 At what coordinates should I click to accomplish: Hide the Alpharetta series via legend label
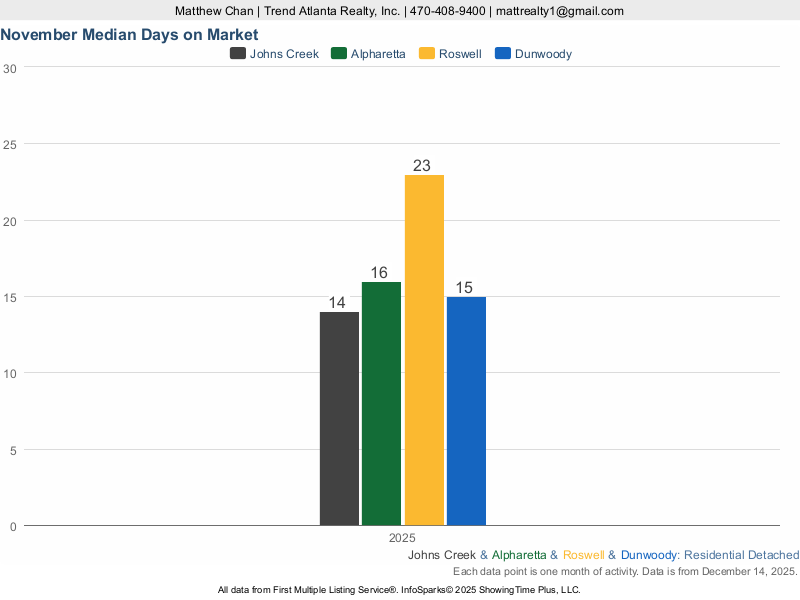pos(378,54)
